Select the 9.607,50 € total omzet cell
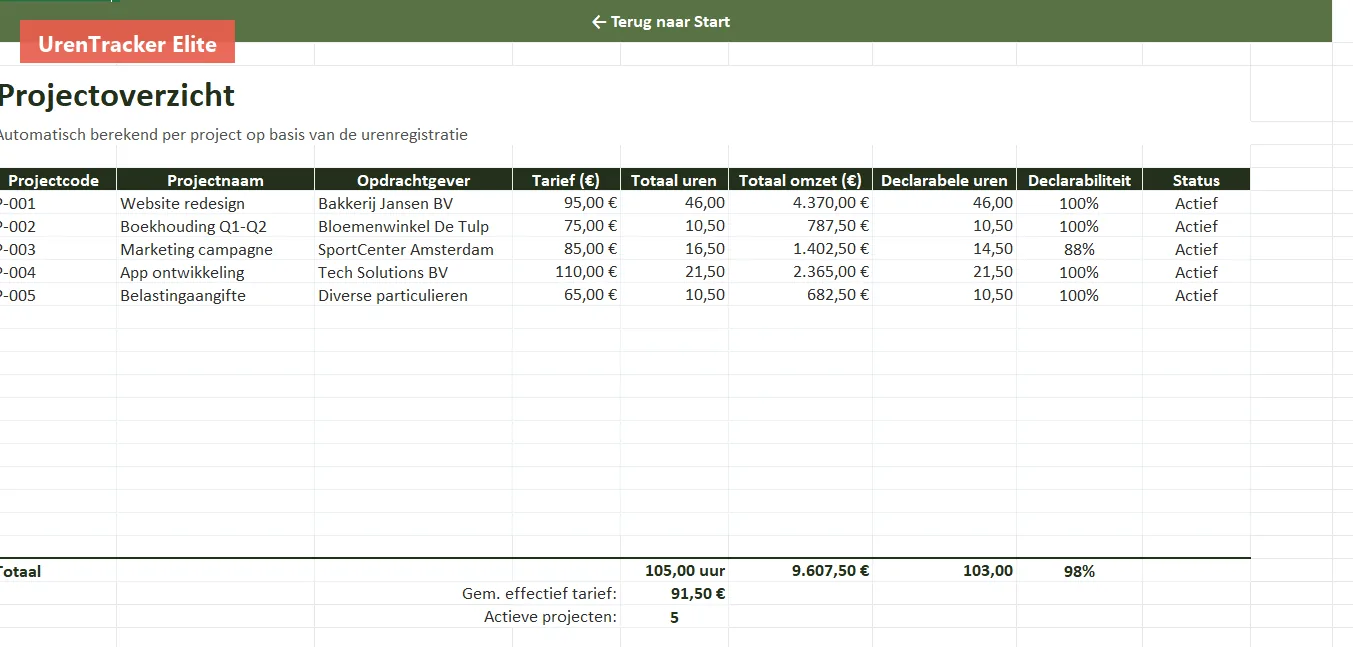 pos(800,571)
